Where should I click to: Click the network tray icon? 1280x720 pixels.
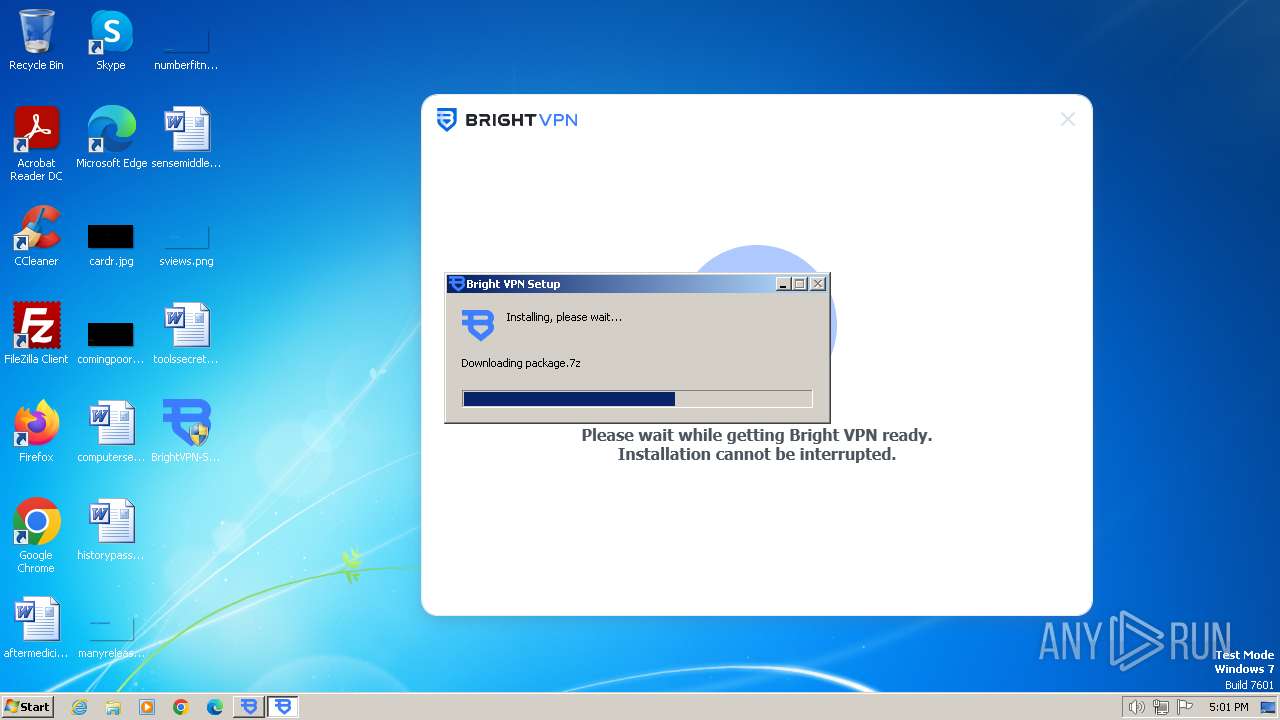[1161, 707]
